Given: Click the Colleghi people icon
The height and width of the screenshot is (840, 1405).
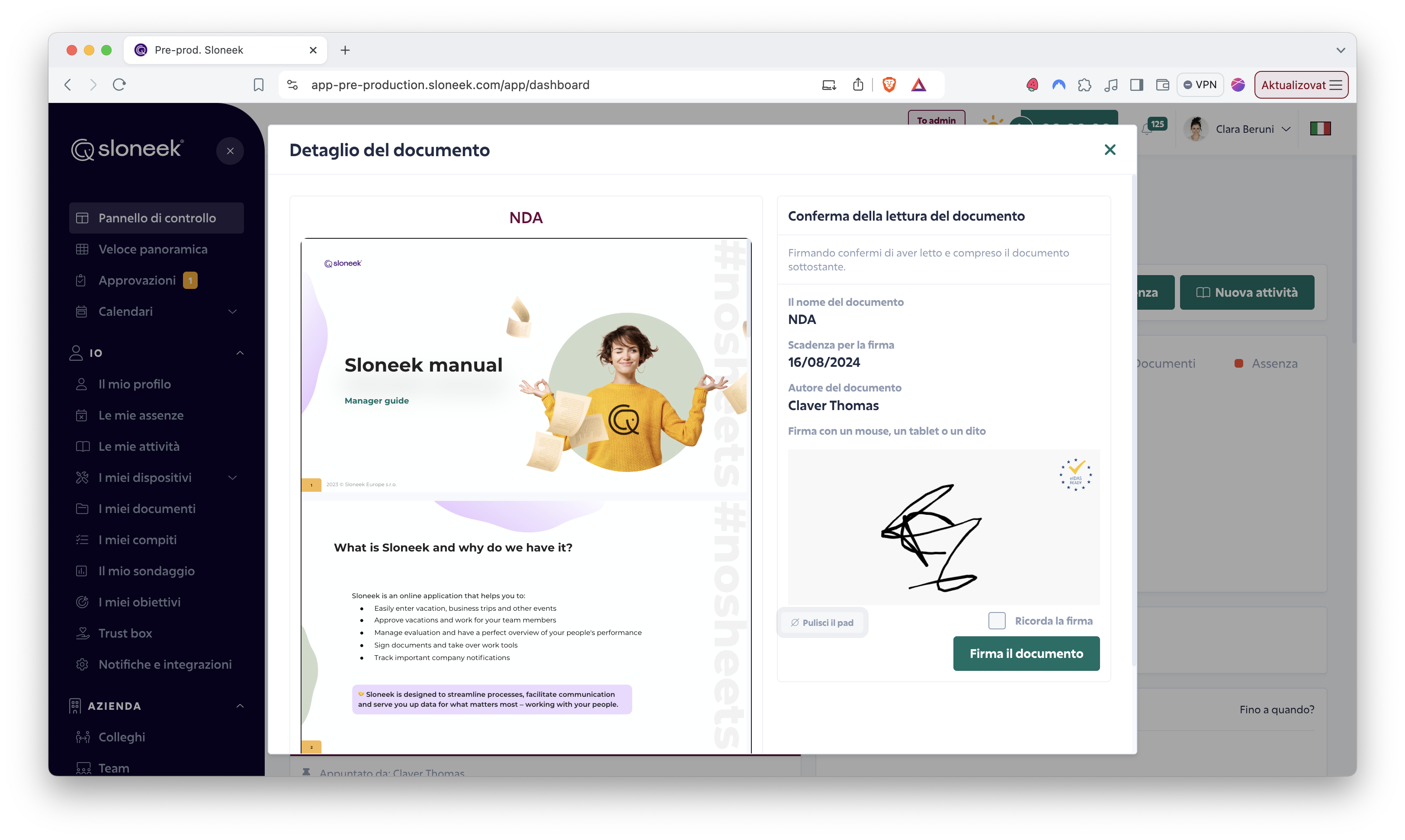Looking at the screenshot, I should point(83,737).
